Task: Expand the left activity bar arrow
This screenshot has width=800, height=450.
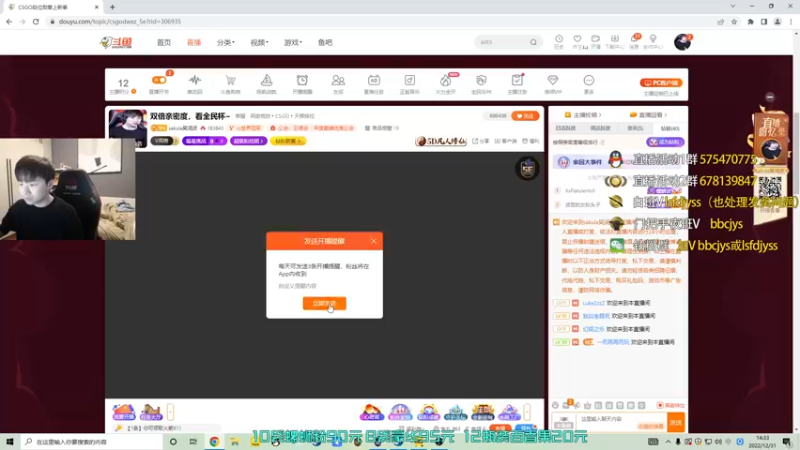Action: click(170, 412)
